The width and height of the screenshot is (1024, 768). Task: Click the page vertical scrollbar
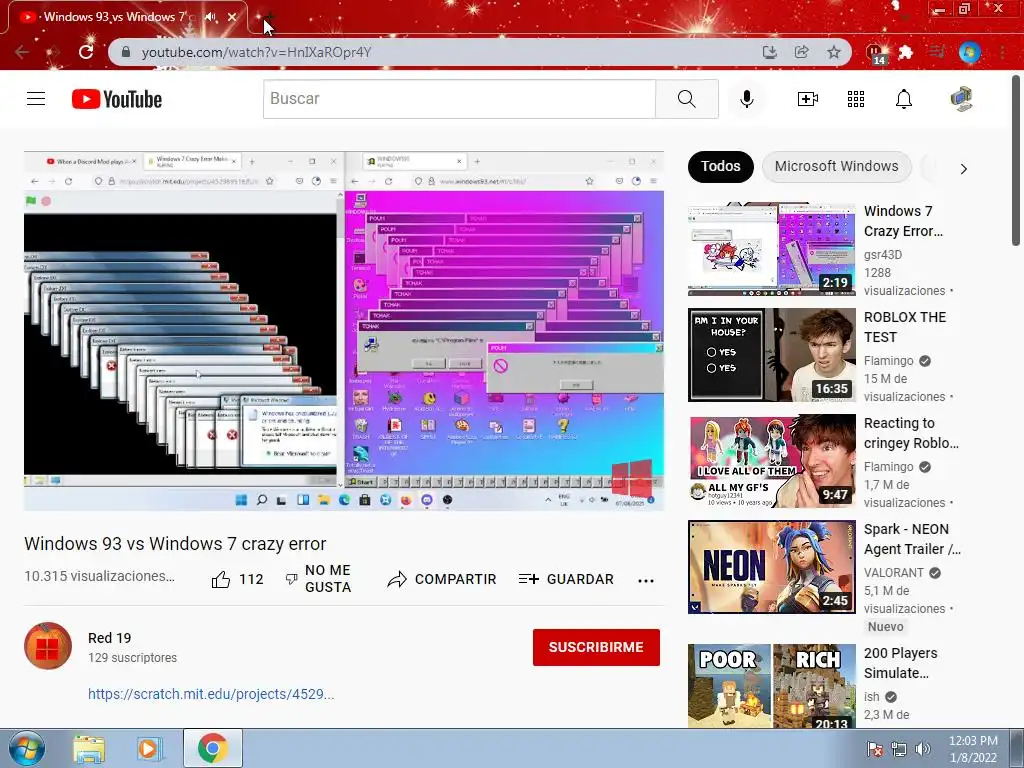pos(1016,160)
